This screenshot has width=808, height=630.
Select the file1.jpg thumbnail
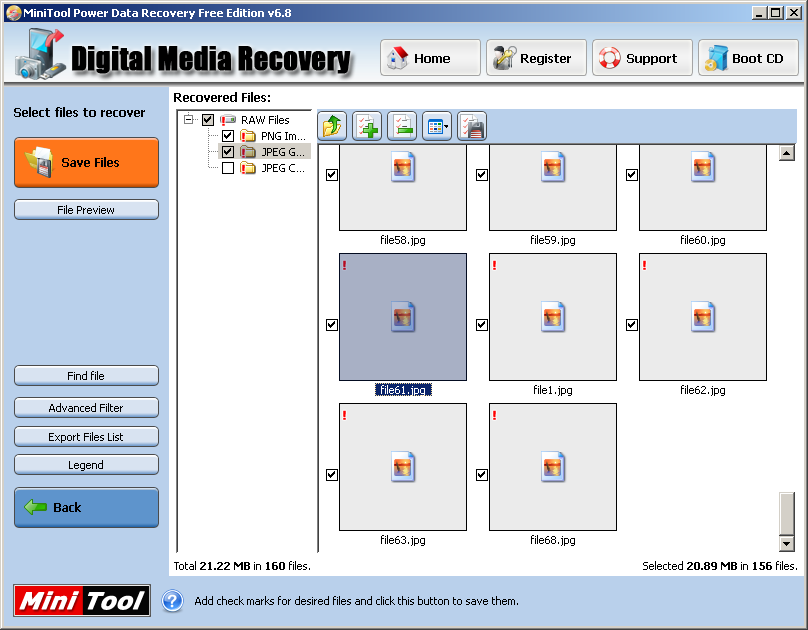(553, 317)
